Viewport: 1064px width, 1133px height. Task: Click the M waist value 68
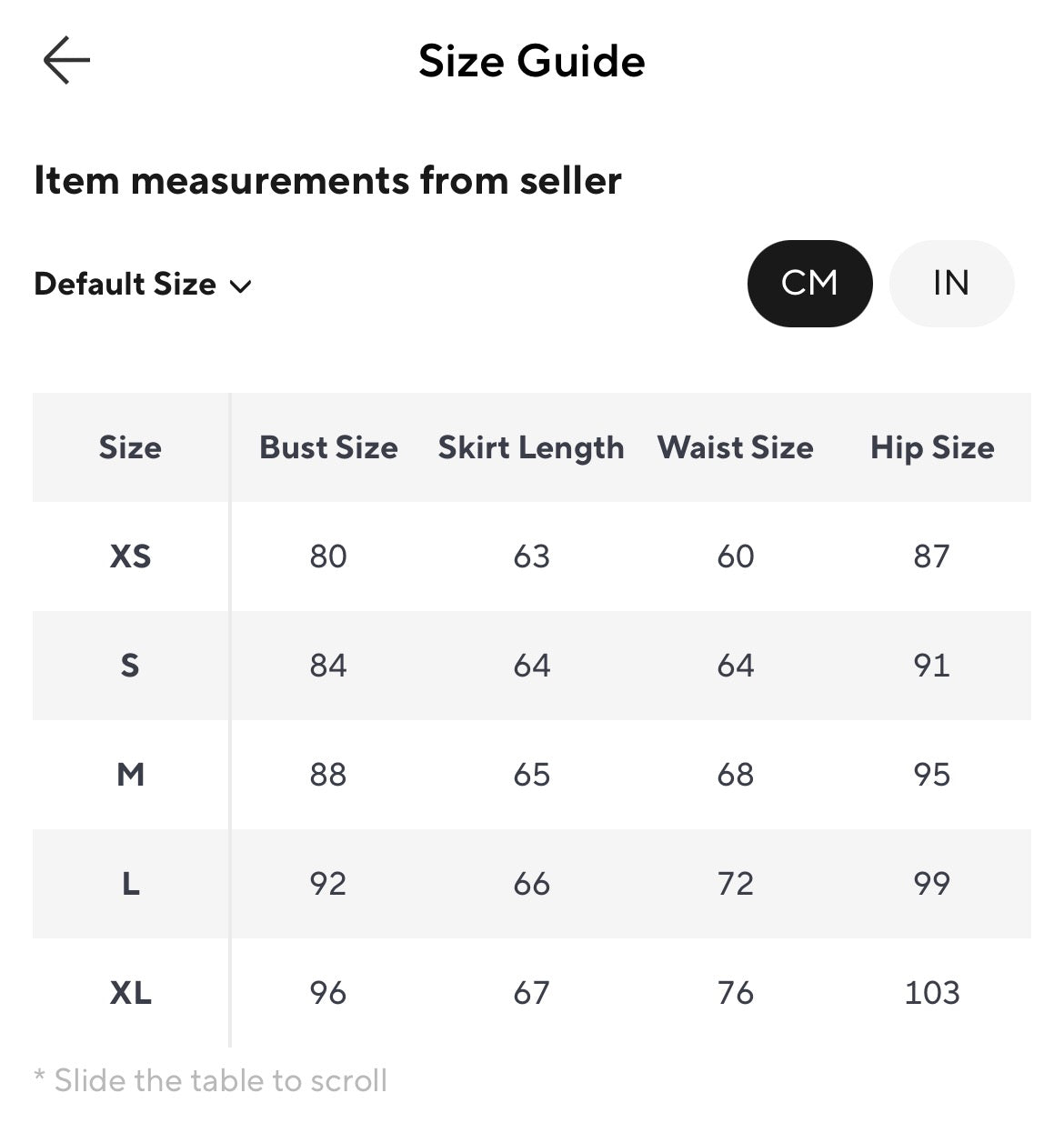(735, 775)
